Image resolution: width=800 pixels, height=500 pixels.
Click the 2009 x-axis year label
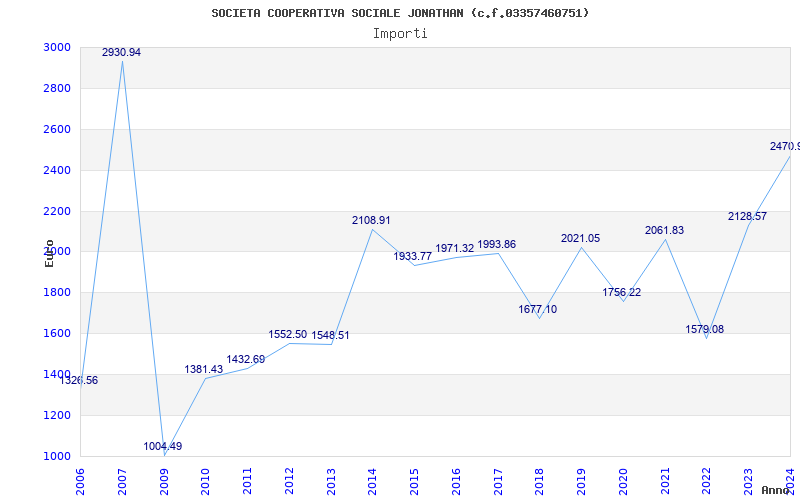164,482
